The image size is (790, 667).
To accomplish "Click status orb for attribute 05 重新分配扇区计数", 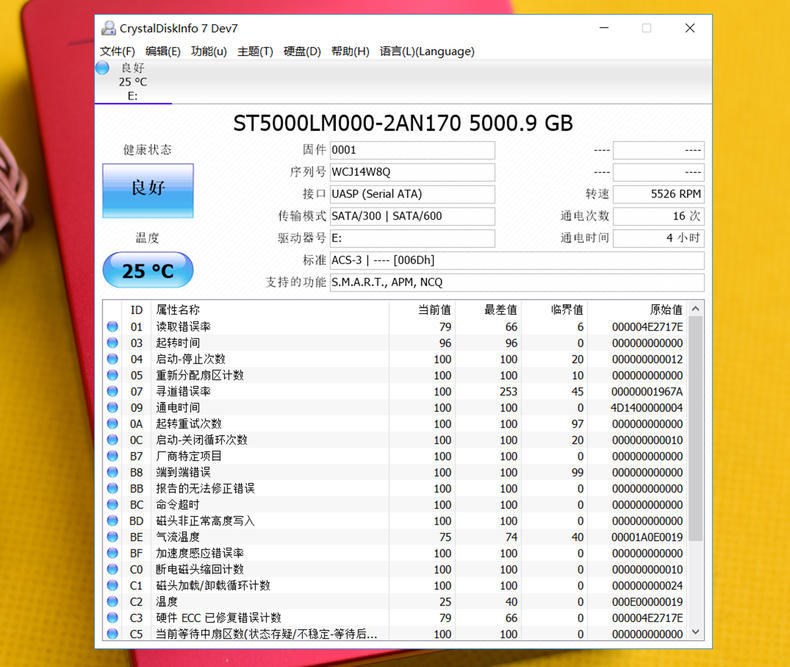I will click(x=112, y=375).
